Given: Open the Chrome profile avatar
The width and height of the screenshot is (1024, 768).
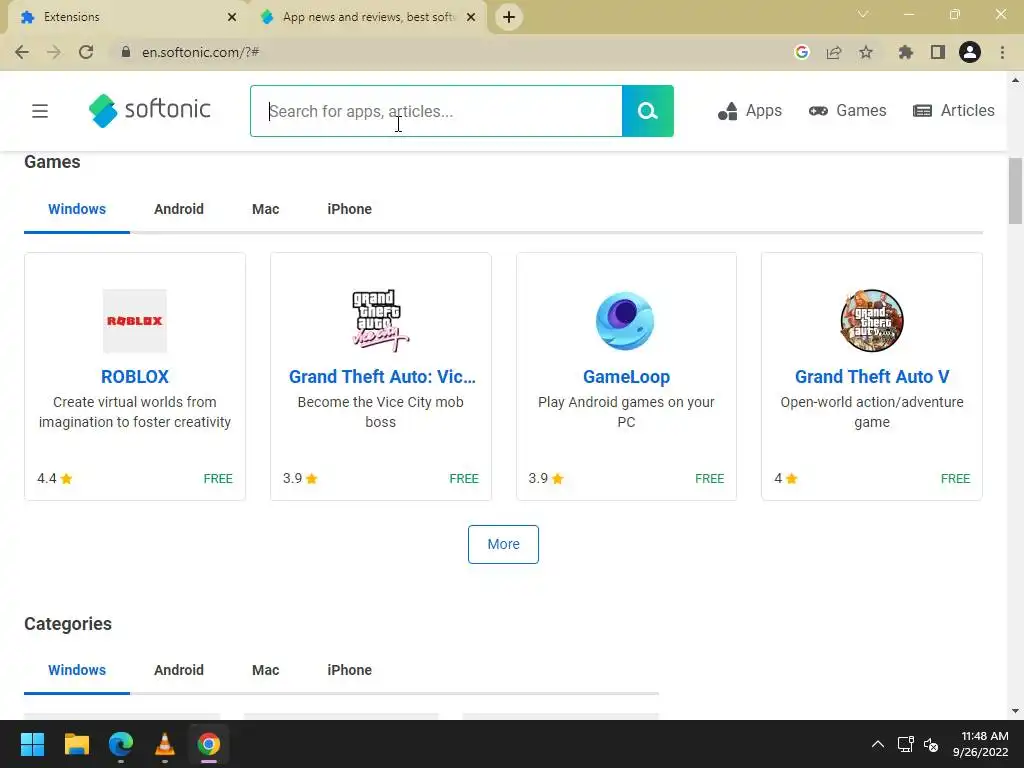Looking at the screenshot, I should click(x=970, y=52).
